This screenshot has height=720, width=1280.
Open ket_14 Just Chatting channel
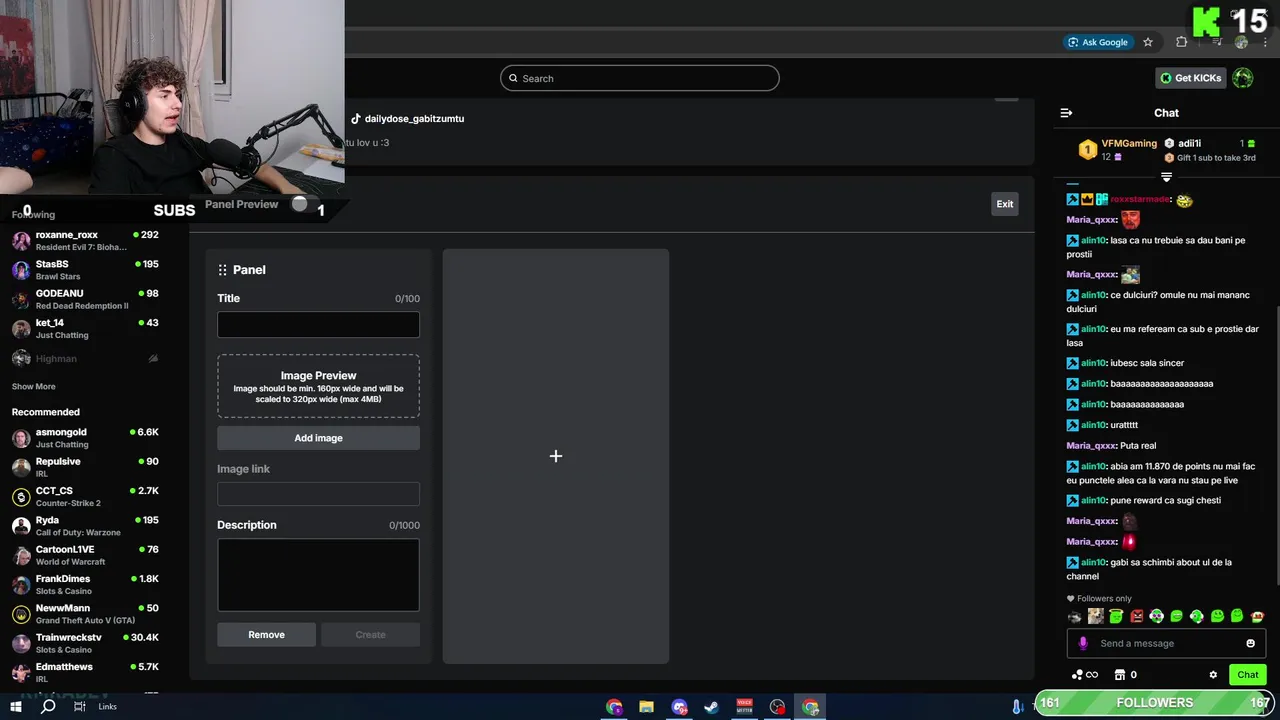tap(85, 329)
